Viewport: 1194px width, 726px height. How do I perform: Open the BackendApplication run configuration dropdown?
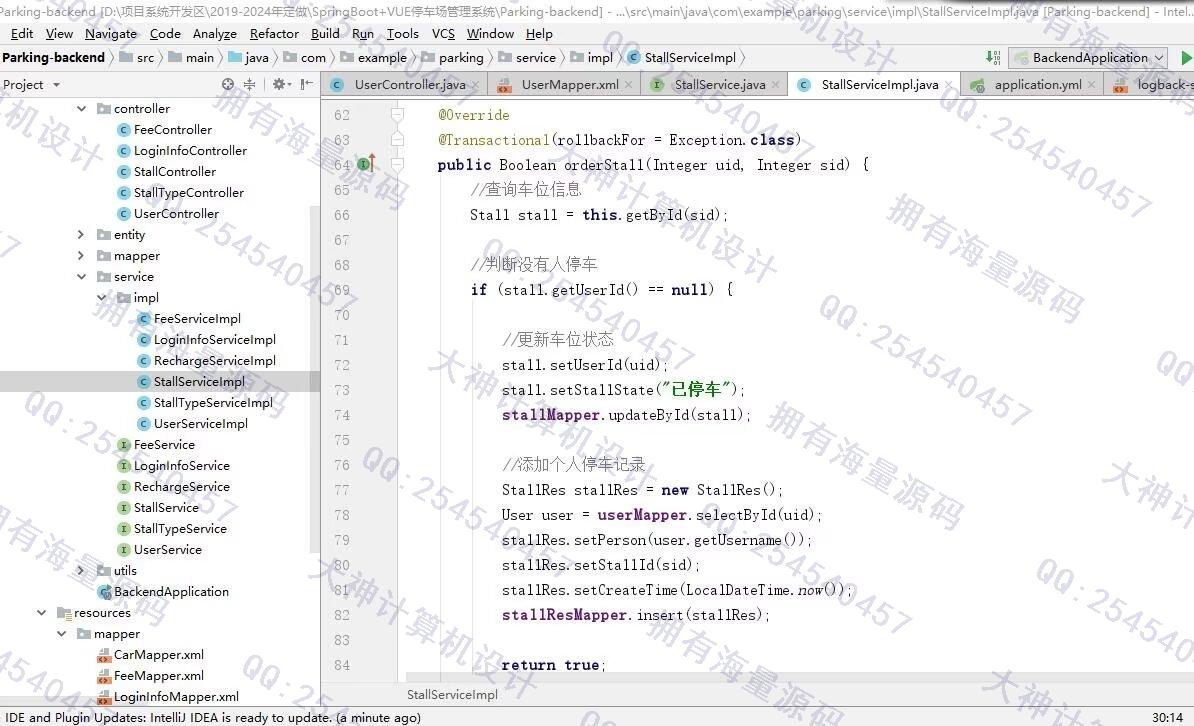pyautogui.click(x=1087, y=57)
